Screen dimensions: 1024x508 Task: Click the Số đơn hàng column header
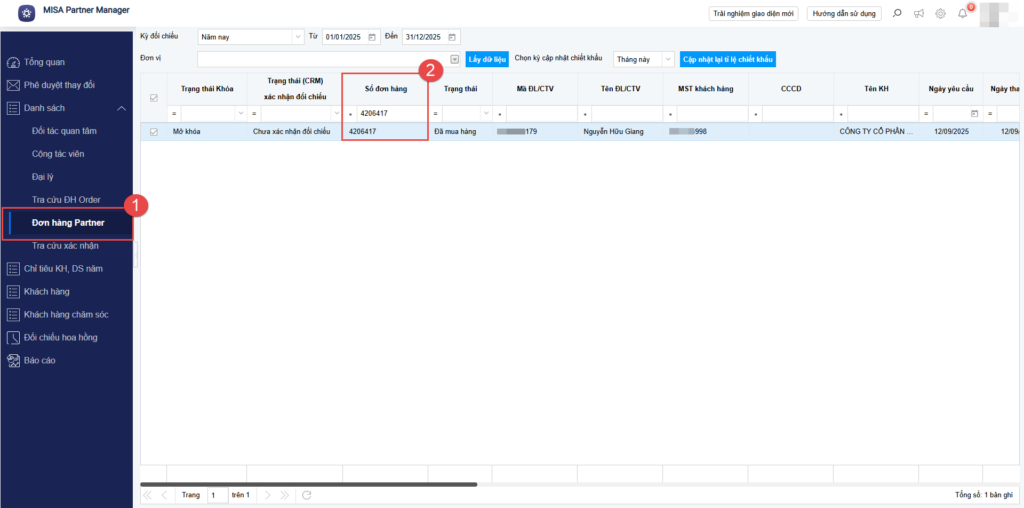coord(385,89)
